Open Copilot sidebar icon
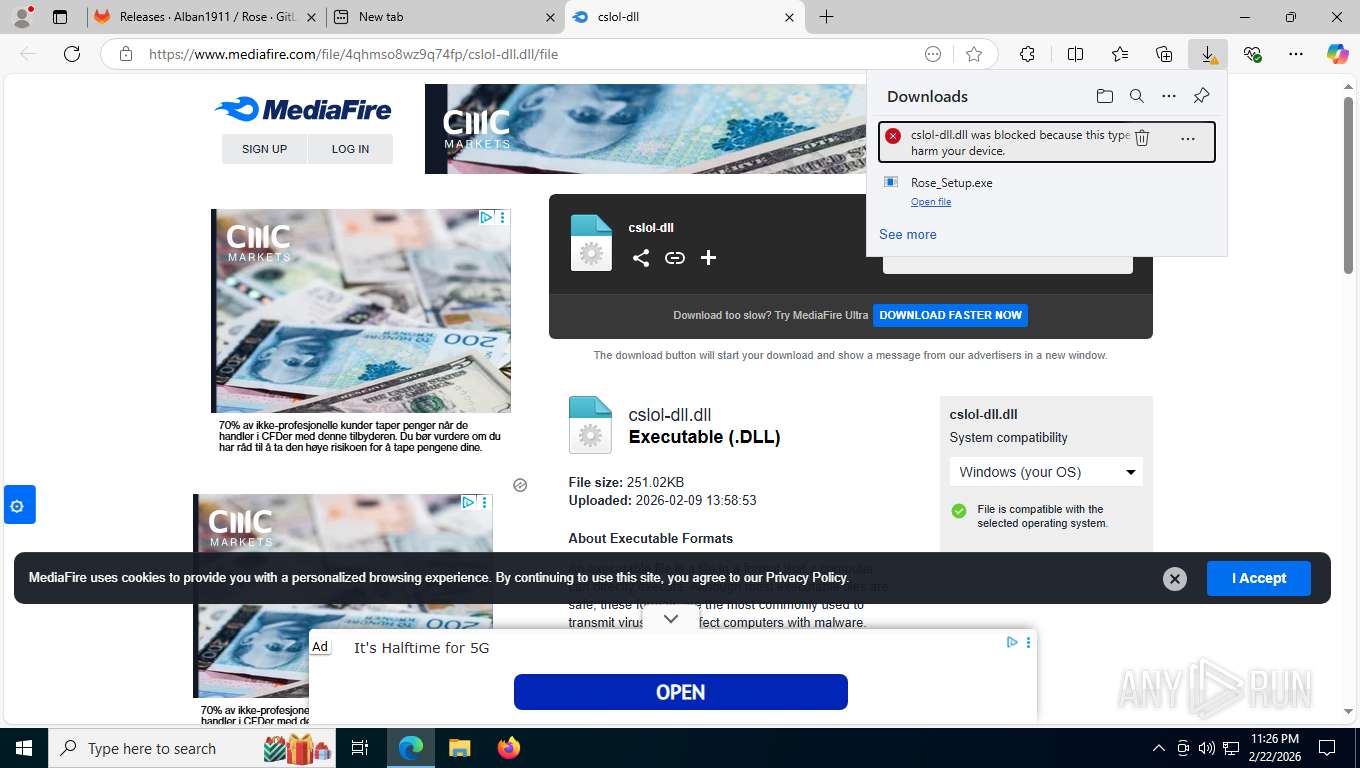This screenshot has width=1360, height=768. click(1337, 54)
